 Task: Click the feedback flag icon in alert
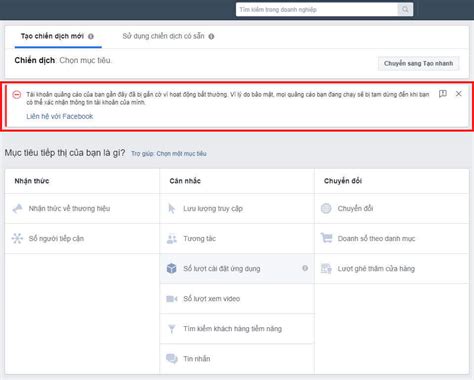pos(443,94)
